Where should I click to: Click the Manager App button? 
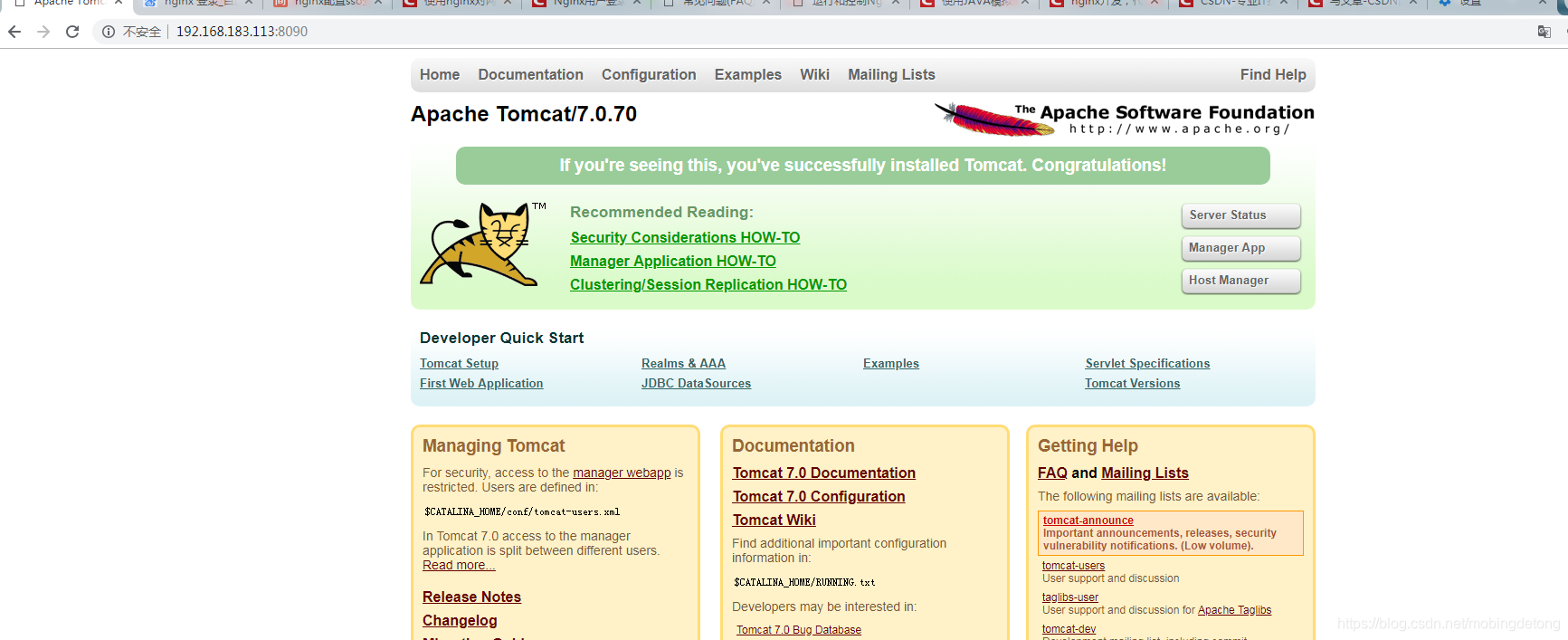[1240, 248]
